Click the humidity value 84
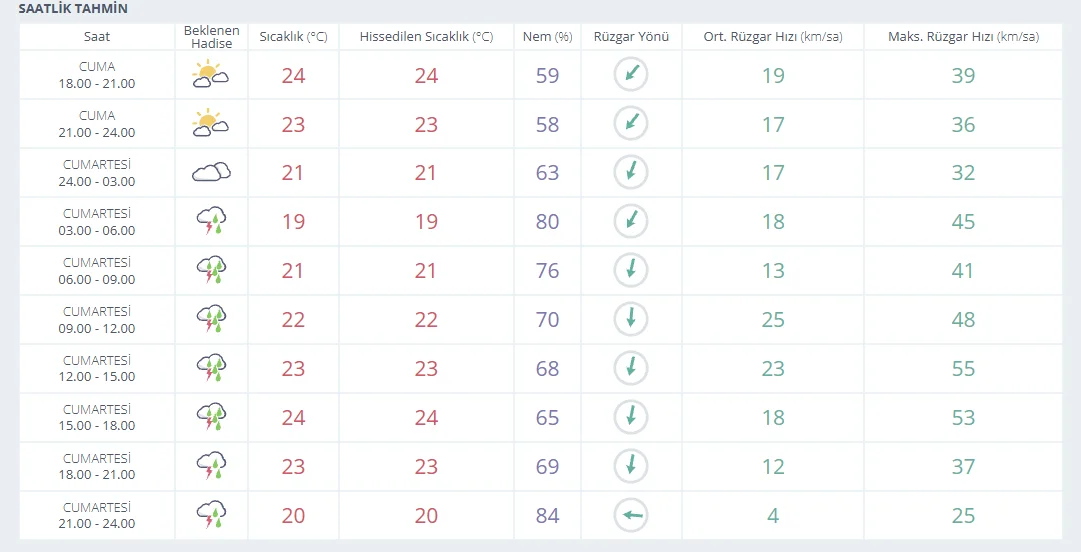The width and height of the screenshot is (1081, 552). [x=547, y=515]
